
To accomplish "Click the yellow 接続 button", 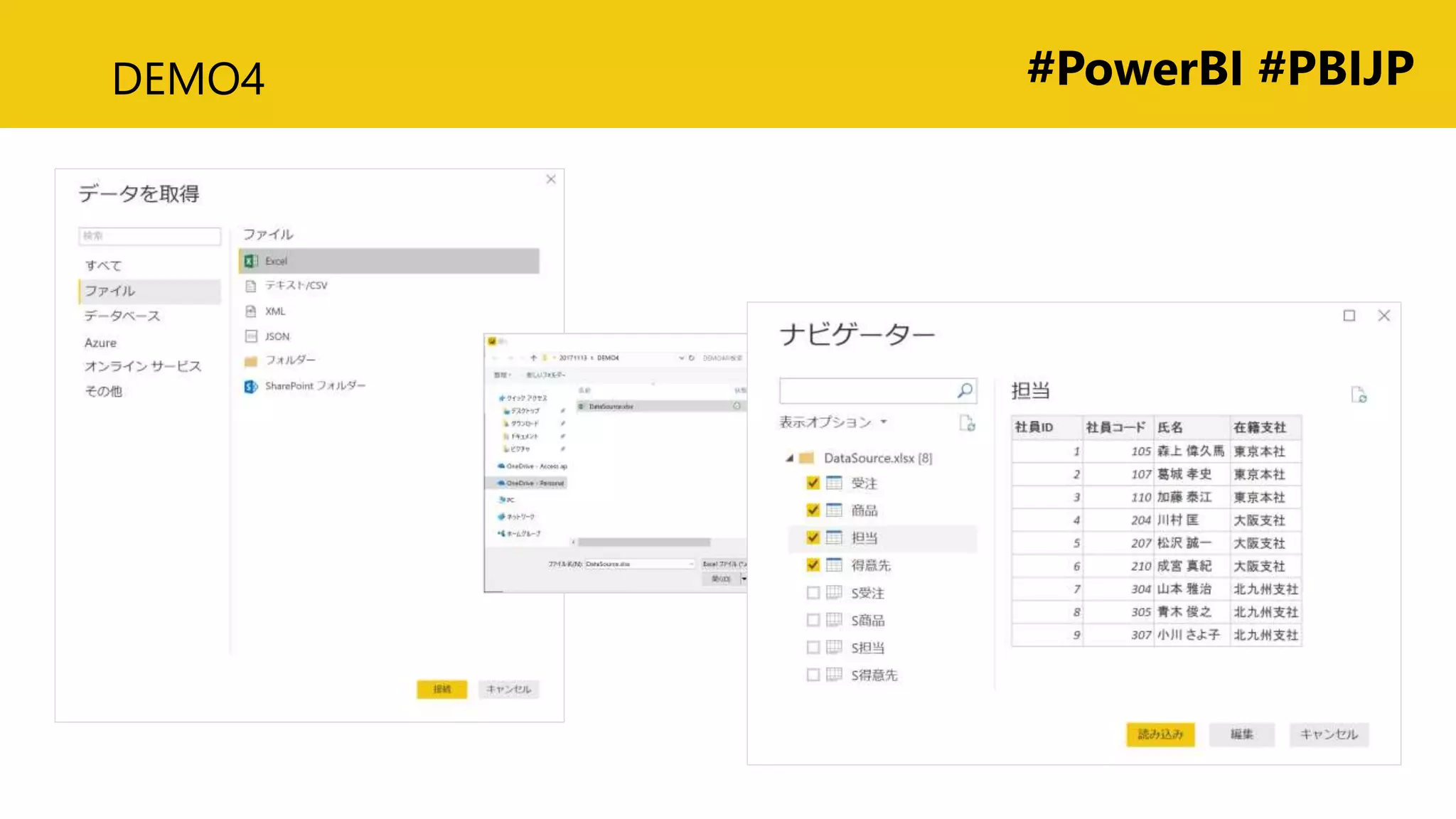I will (x=441, y=689).
